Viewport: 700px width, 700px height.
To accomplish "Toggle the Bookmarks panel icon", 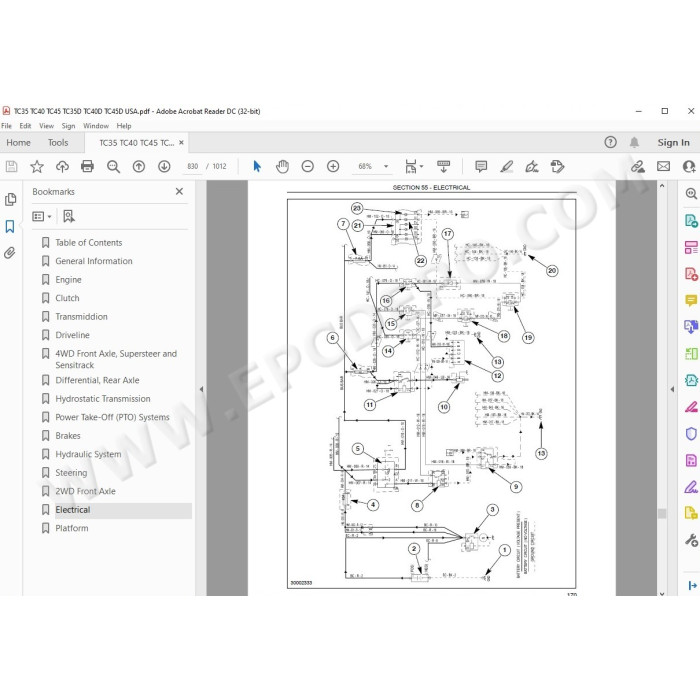I will (x=10, y=226).
